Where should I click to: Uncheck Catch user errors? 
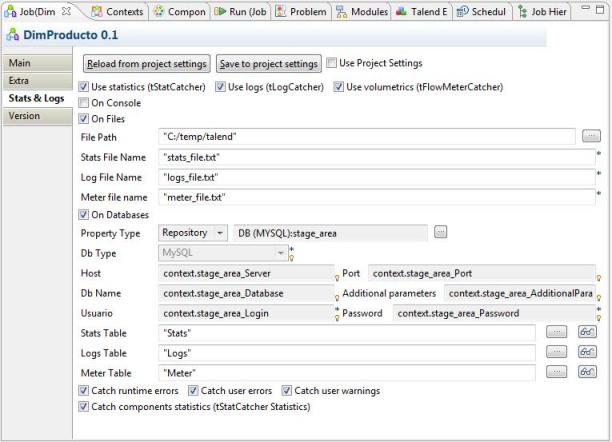(194, 390)
